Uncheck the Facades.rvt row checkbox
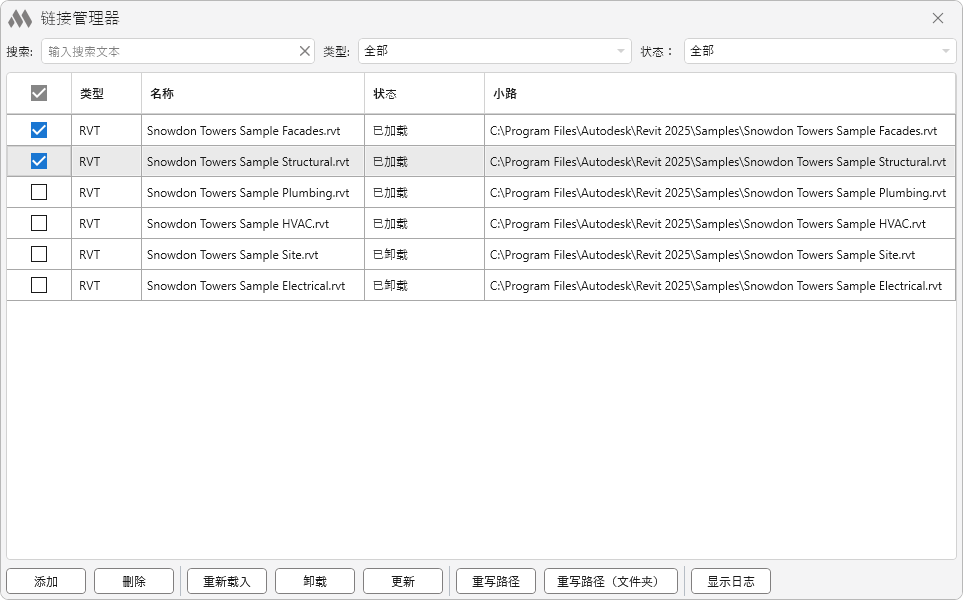This screenshot has width=963, height=600. pyautogui.click(x=39, y=130)
